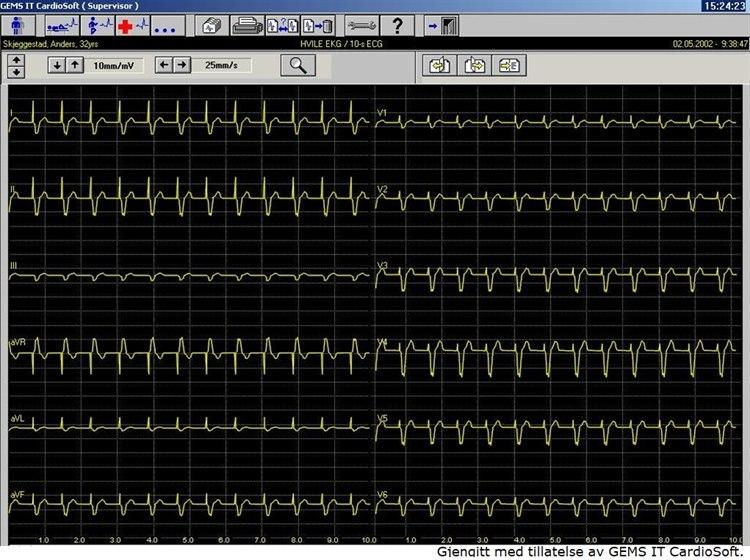
Task: Exit the program with the door icon
Action: pyautogui.click(x=441, y=25)
